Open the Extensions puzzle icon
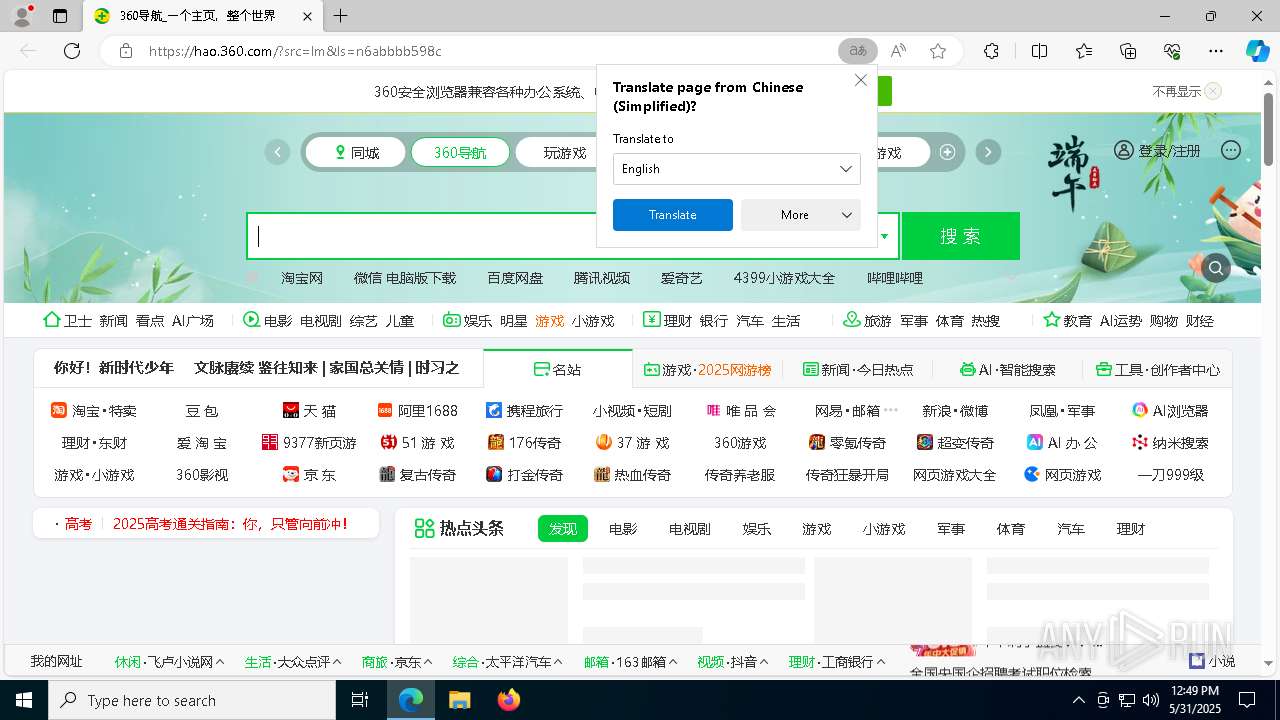 (991, 51)
